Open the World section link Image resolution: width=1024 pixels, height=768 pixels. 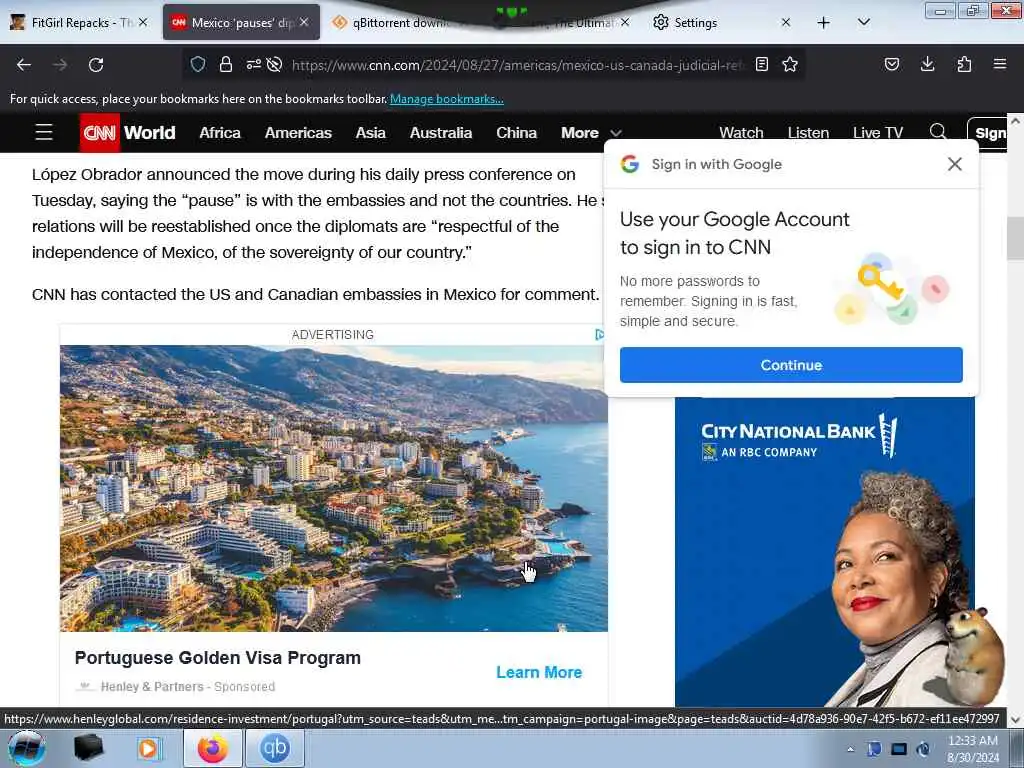[x=150, y=133]
